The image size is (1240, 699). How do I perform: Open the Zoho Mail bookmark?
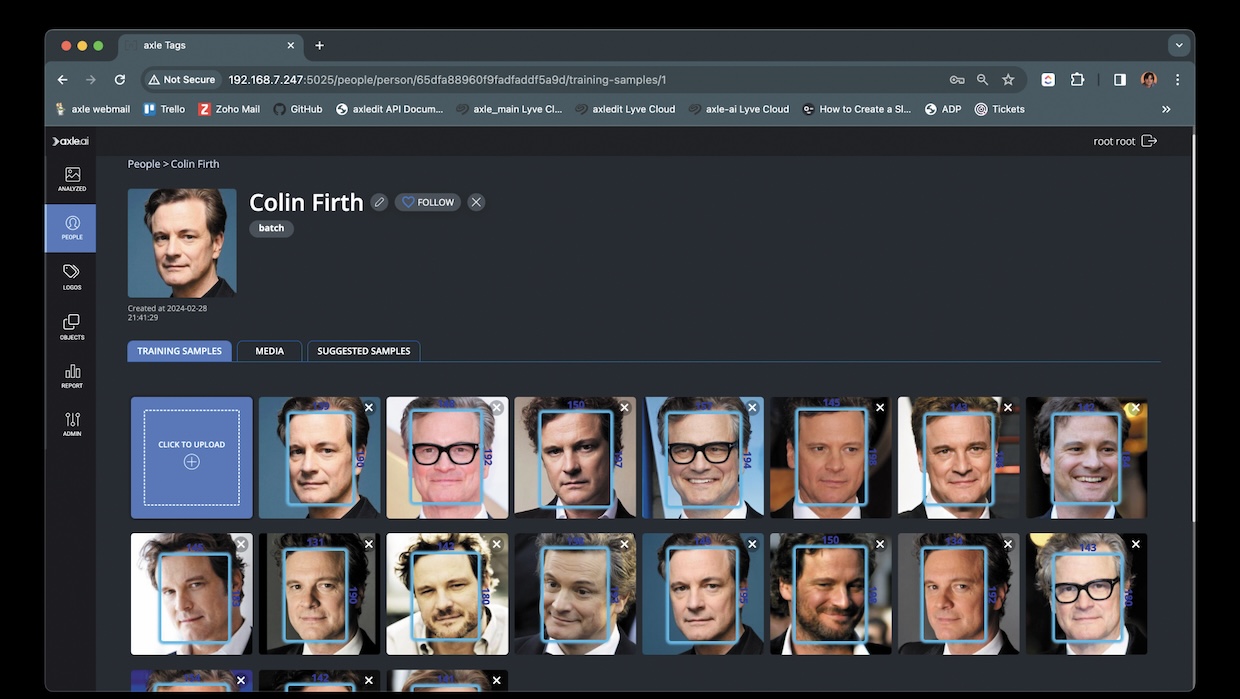coord(229,109)
